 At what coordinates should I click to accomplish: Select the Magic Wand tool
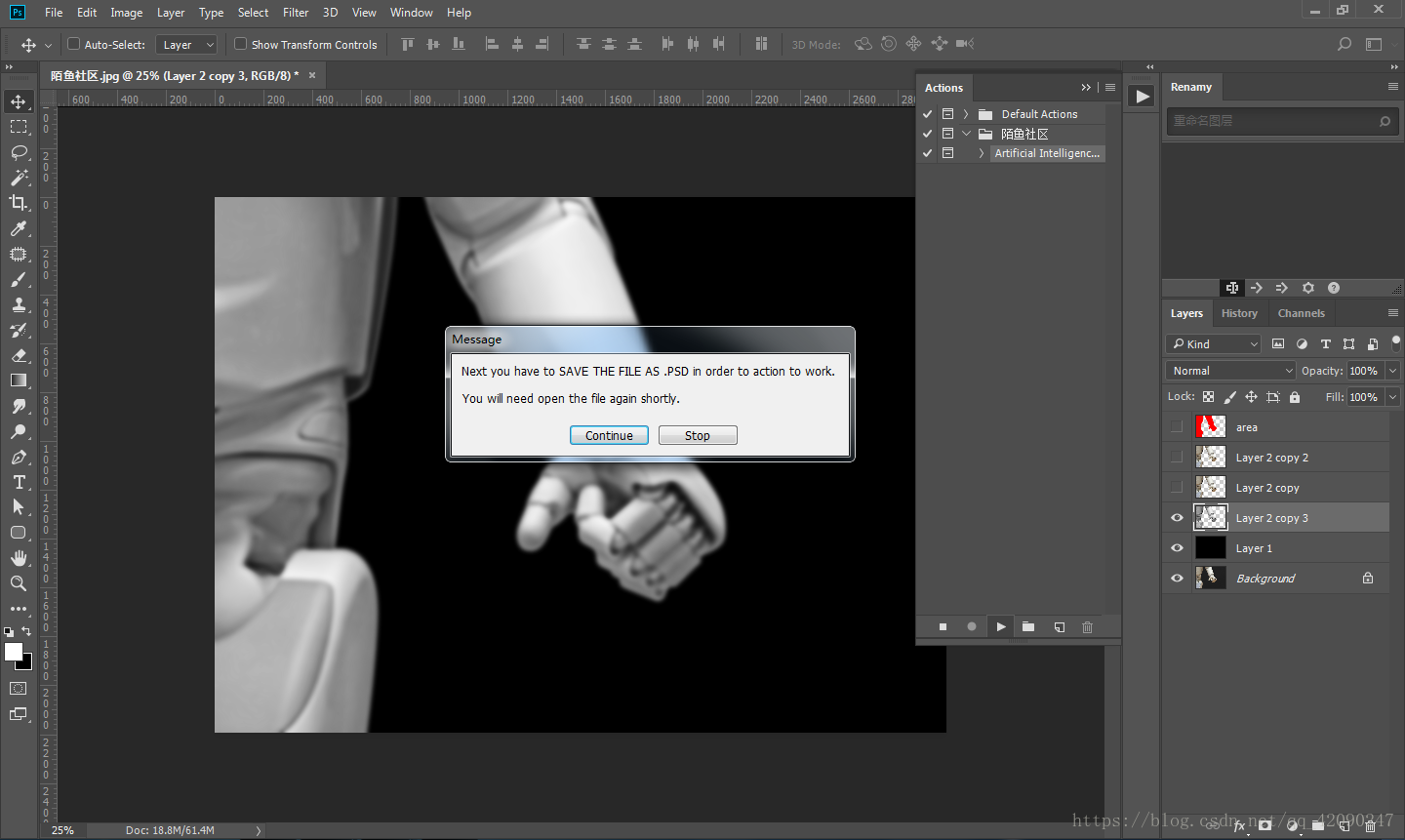19,178
